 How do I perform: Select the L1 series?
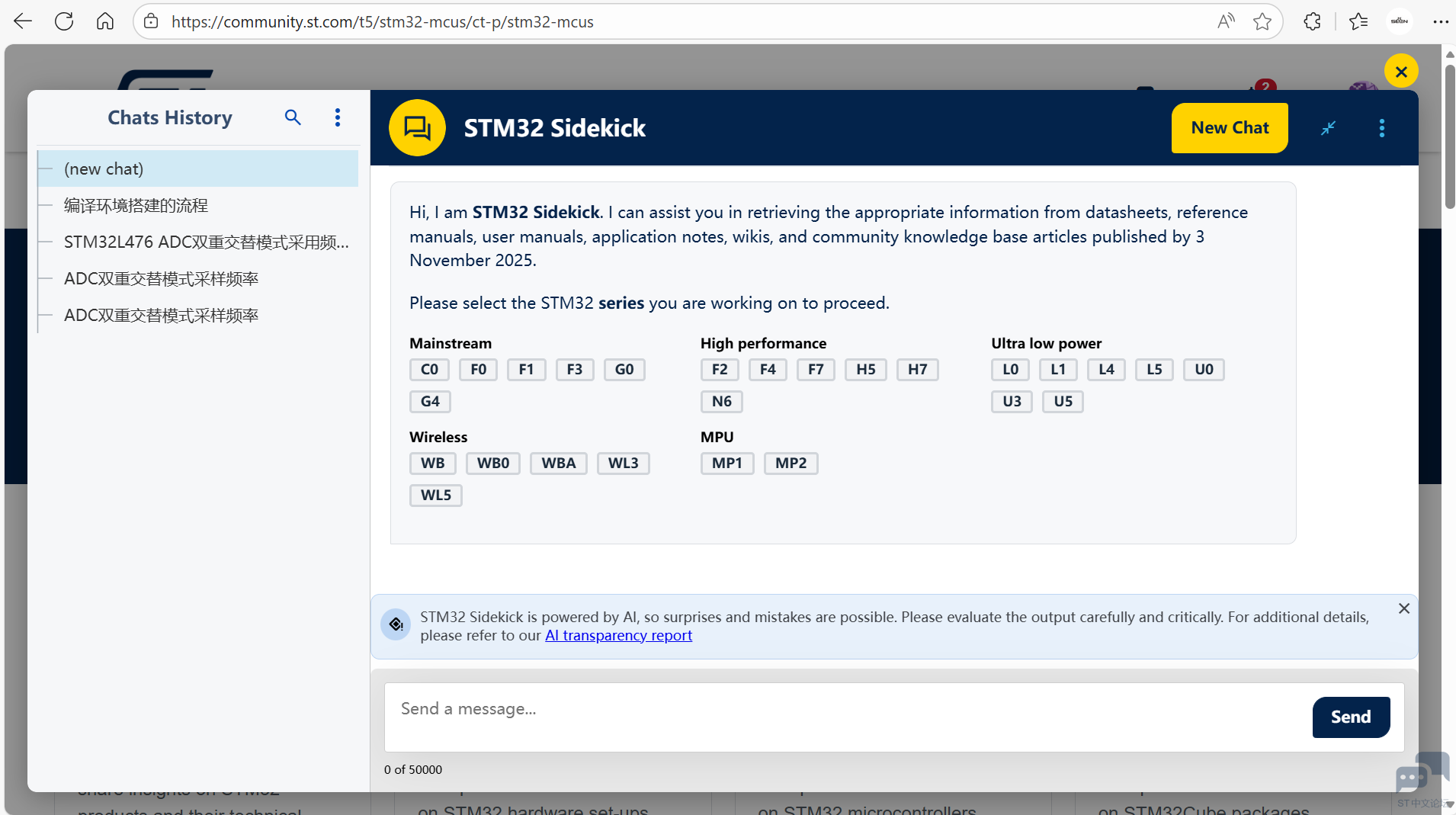1058,370
